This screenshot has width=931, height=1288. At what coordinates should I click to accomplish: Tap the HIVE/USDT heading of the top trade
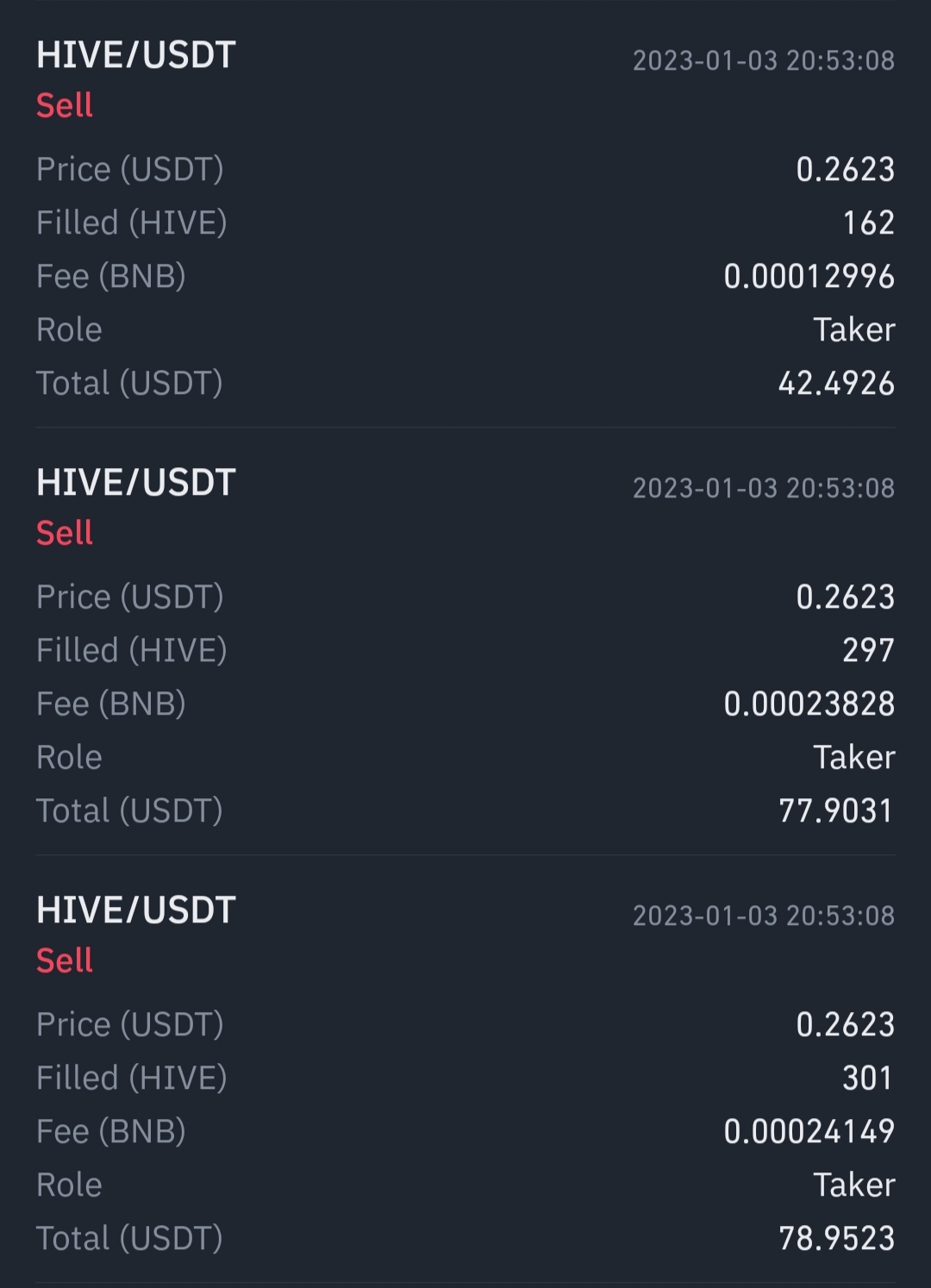click(136, 55)
